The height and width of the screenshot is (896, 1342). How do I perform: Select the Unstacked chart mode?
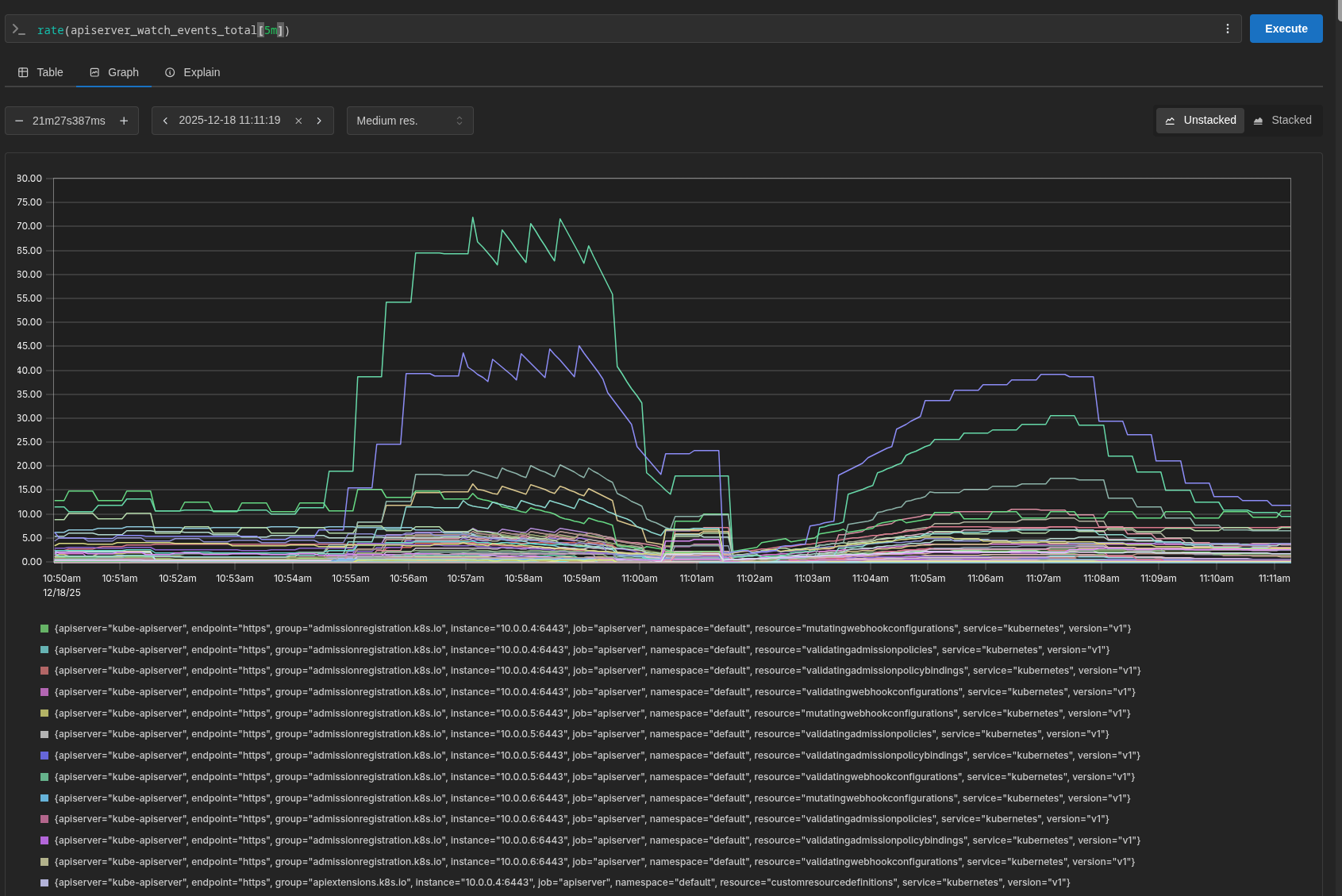tap(1200, 120)
